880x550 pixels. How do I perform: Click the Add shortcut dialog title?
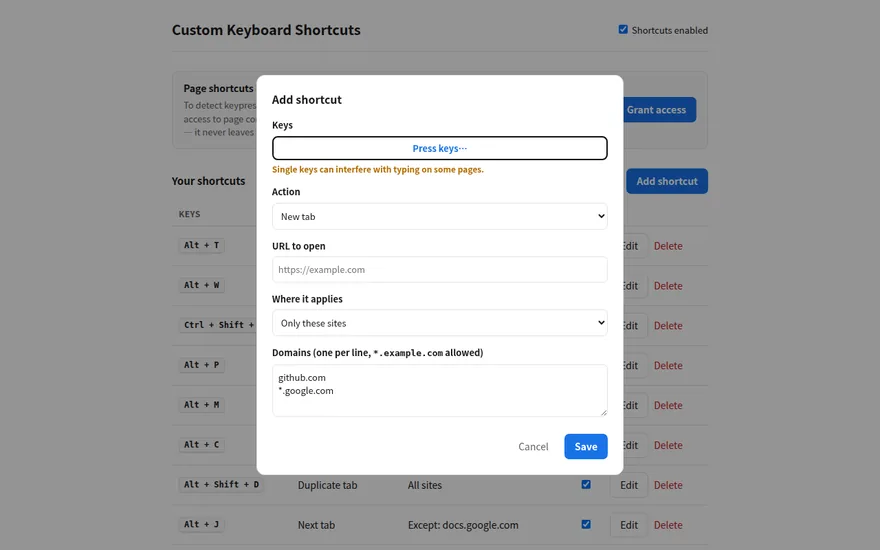pyautogui.click(x=306, y=99)
